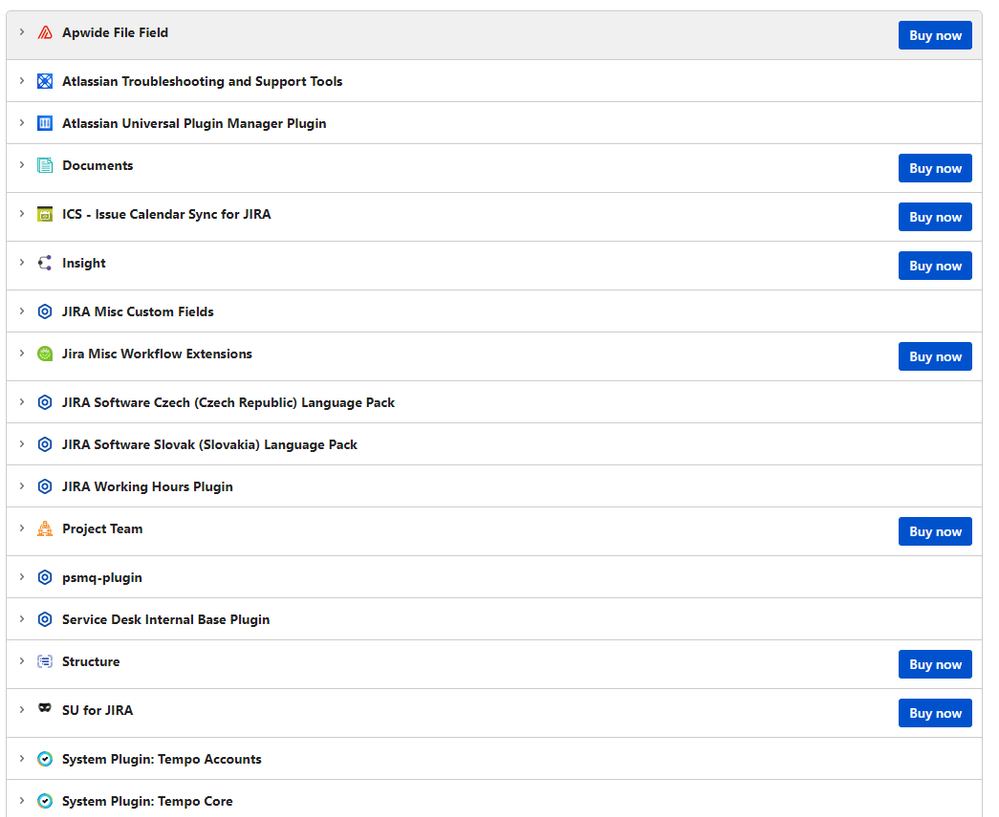Click the Service Desk Internal Base Plugin icon
The width and height of the screenshot is (999, 817).
(x=45, y=619)
